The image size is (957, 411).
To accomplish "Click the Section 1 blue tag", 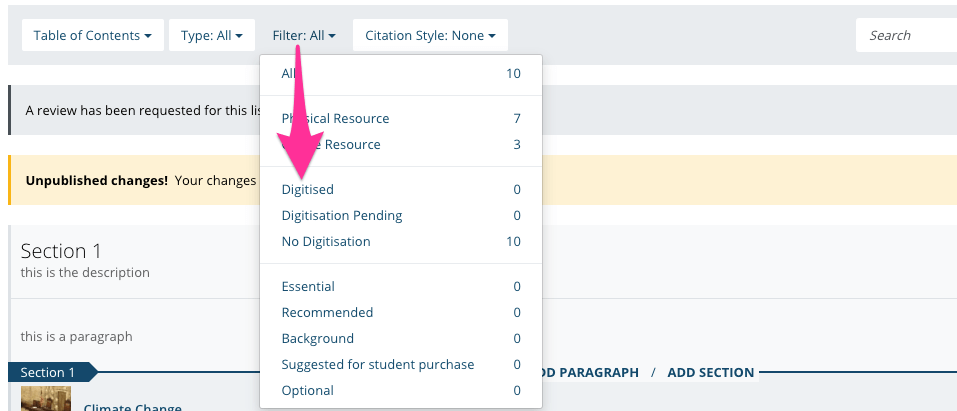I will coord(48,372).
